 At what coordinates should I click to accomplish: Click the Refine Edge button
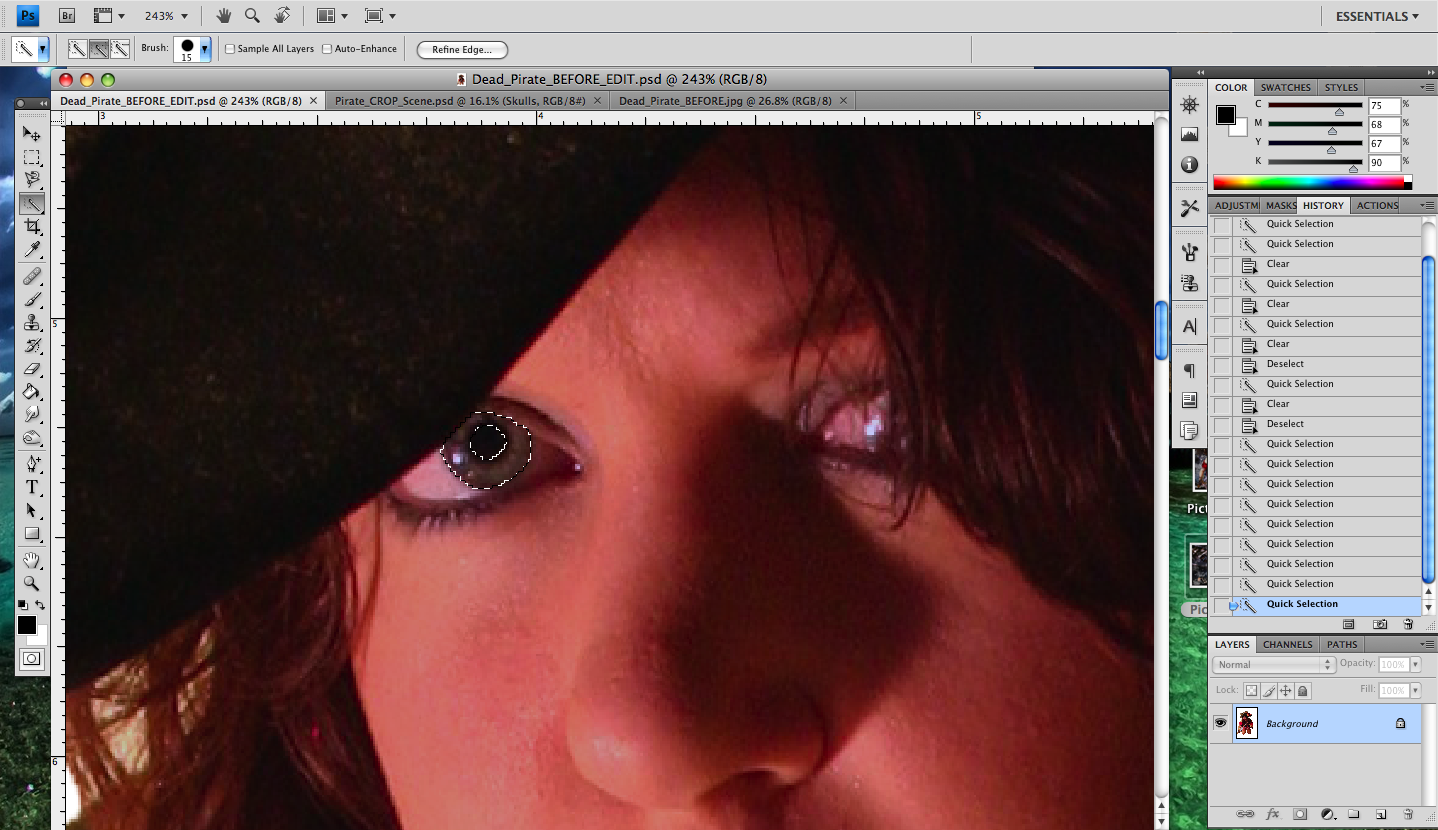(461, 49)
